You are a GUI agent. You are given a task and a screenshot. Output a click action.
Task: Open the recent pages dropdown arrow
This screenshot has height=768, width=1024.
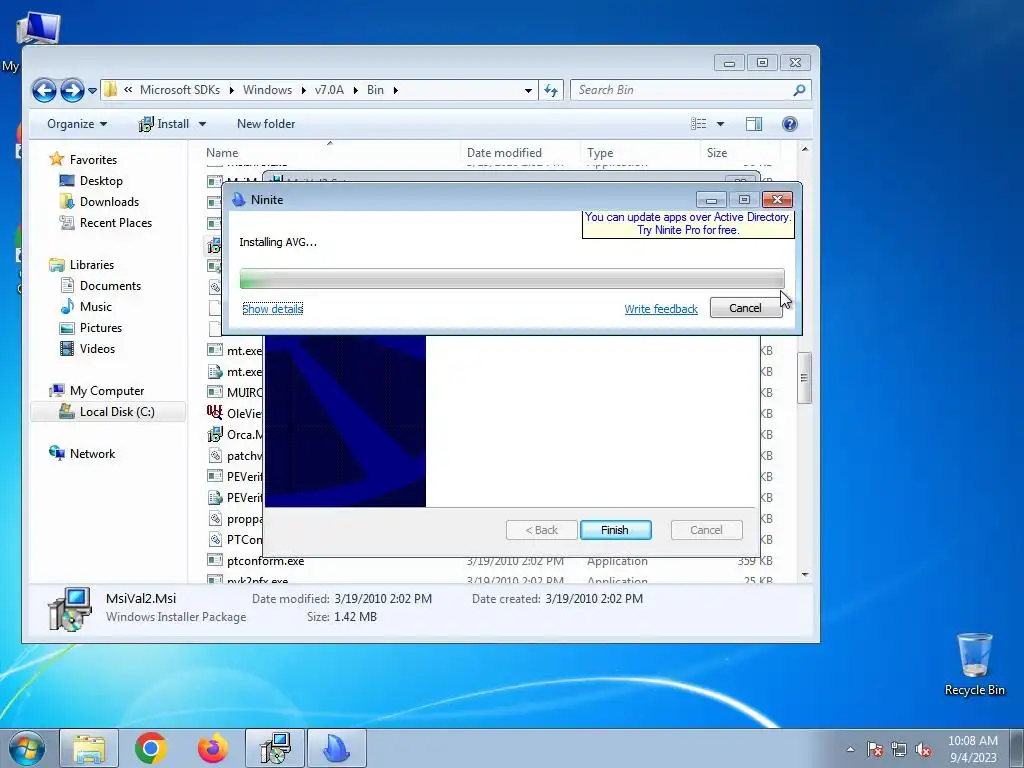point(92,91)
